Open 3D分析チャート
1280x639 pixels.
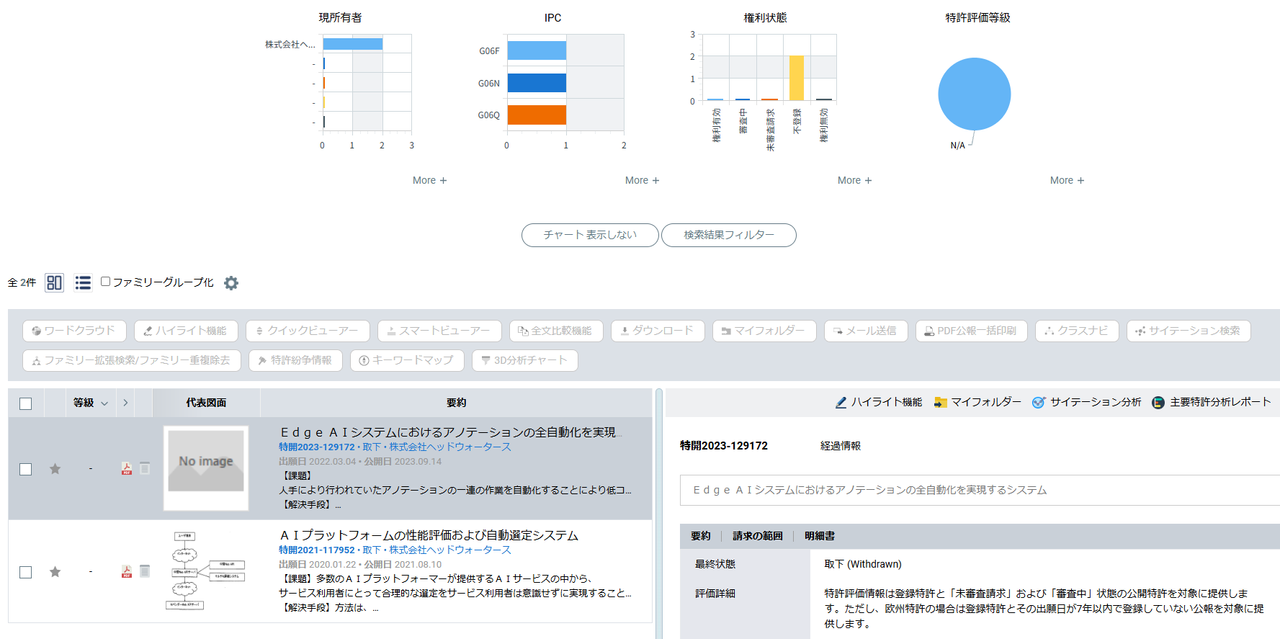coord(525,360)
